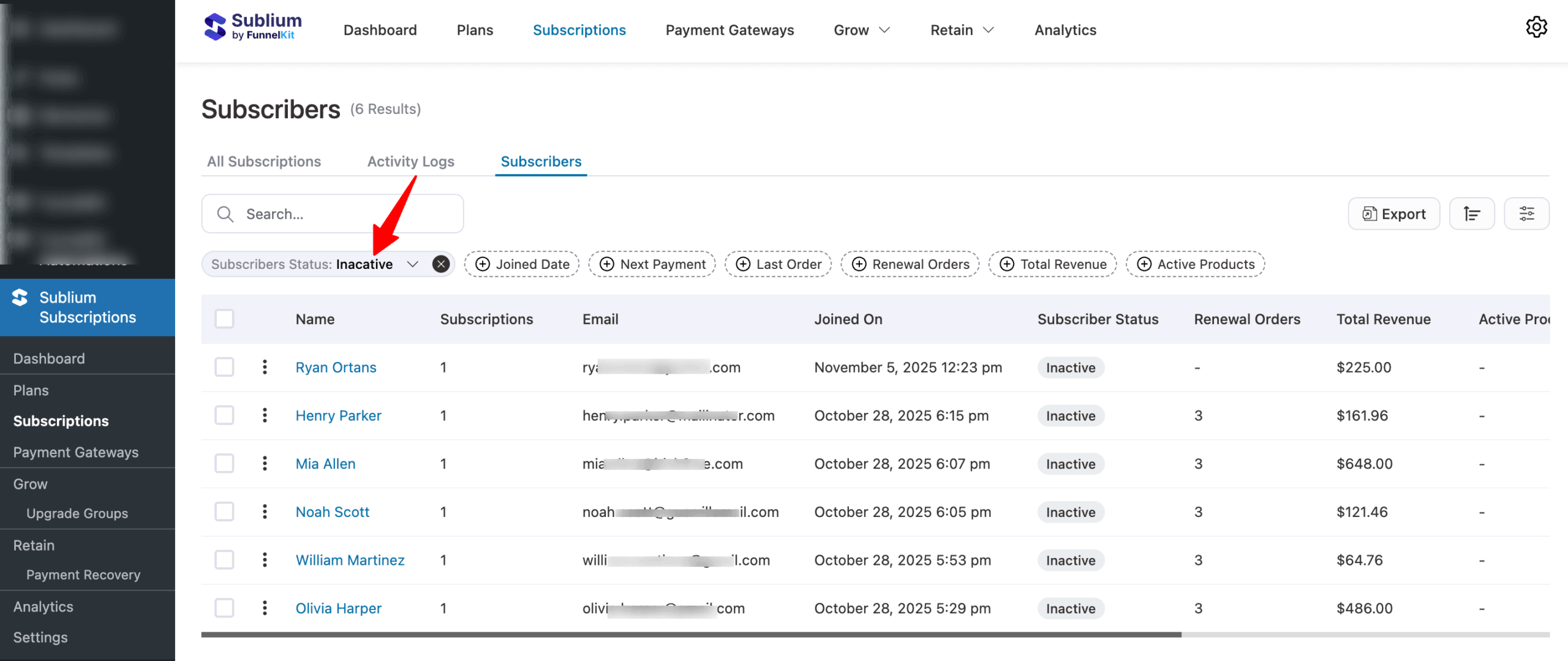1568x661 pixels.
Task: Expand the Grow menu in top navigation
Action: pos(861,30)
